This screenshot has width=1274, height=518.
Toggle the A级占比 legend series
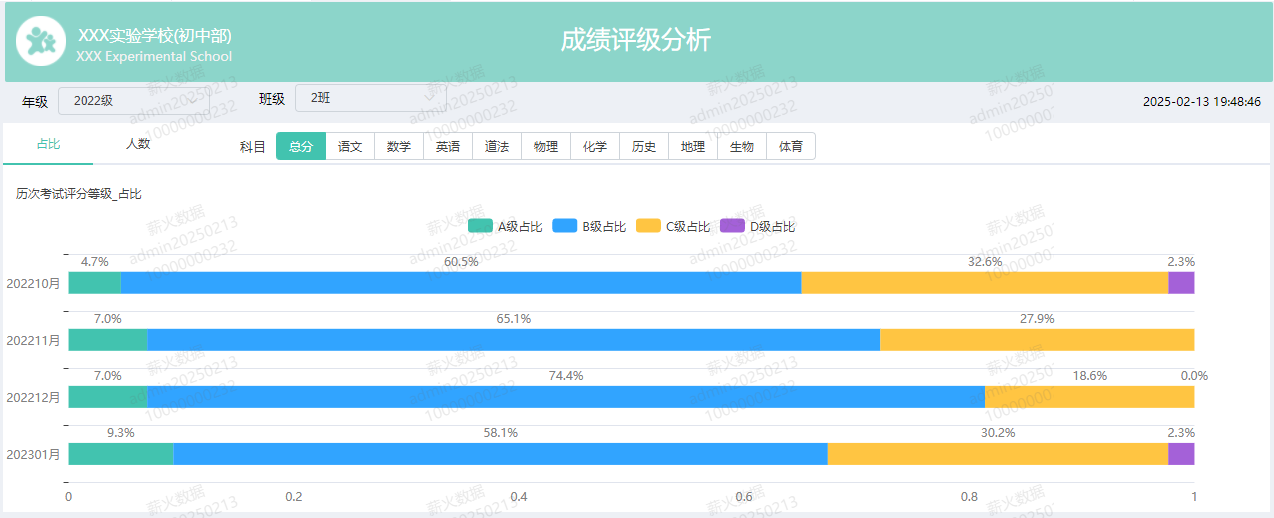506,226
